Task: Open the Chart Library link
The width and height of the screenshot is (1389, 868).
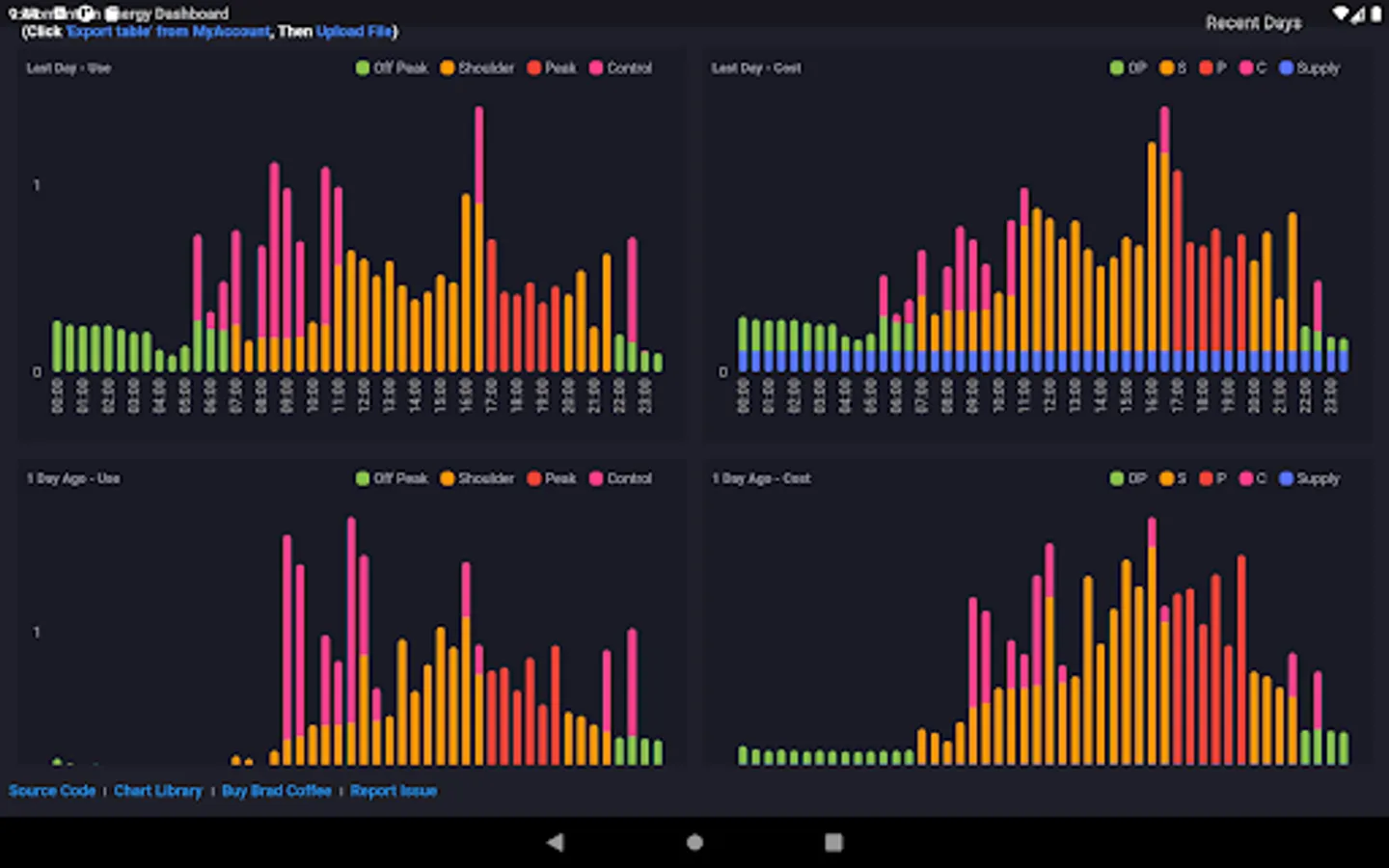Action: (x=158, y=791)
